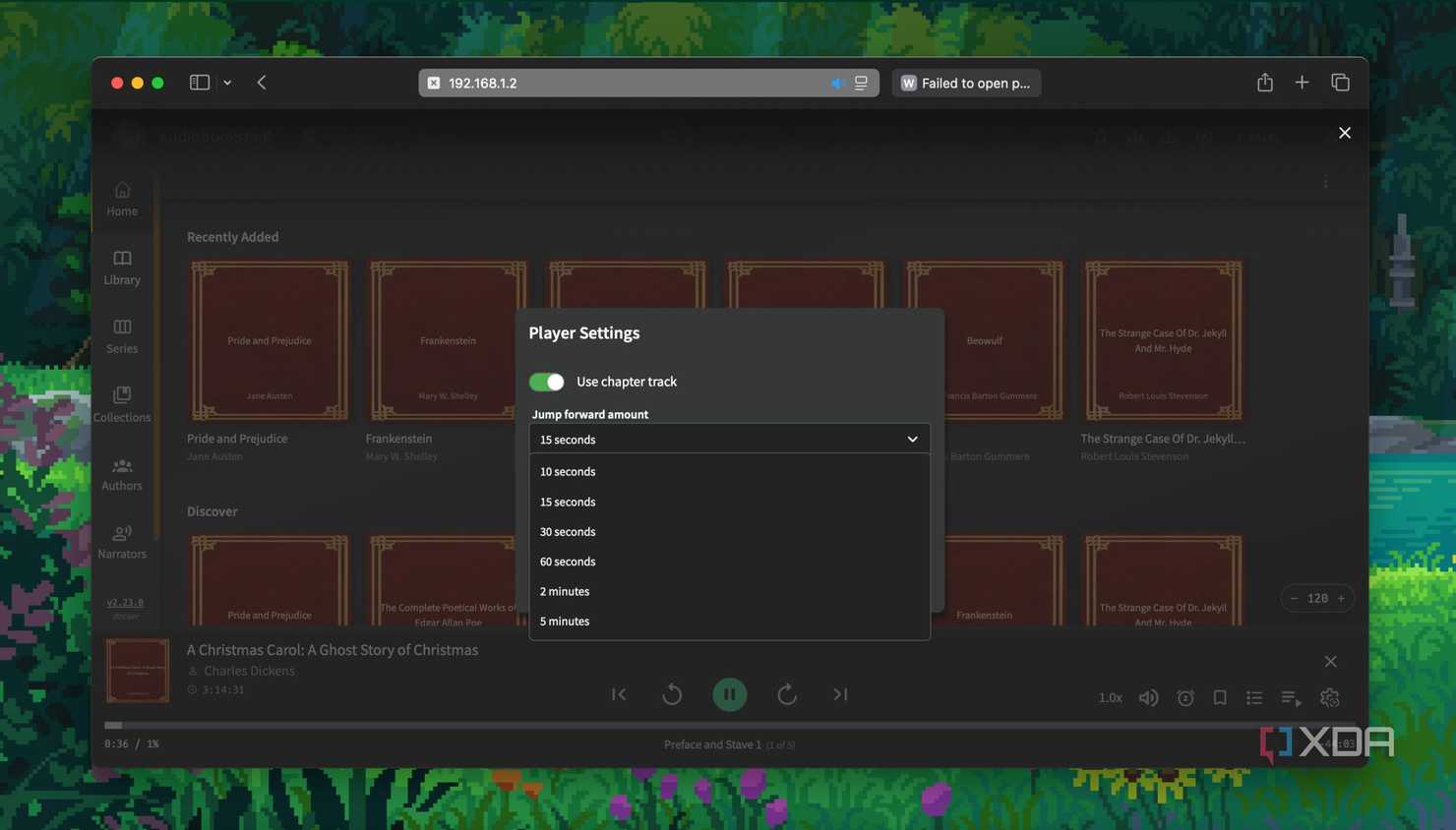Open bookmarks icon in the player
Screen dimensions: 1456x830
tap(1220, 697)
